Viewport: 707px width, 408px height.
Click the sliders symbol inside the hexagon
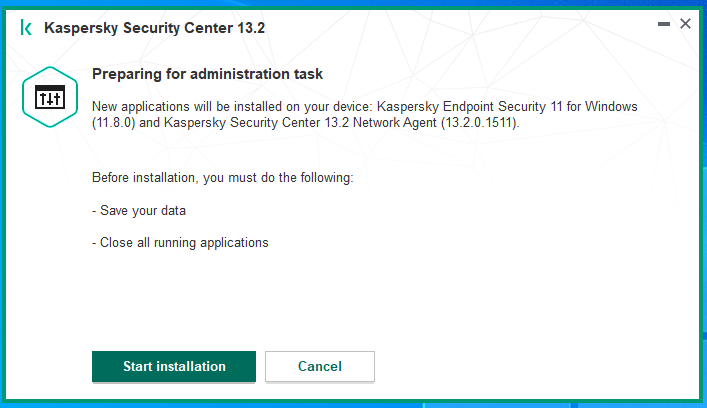click(x=50, y=97)
